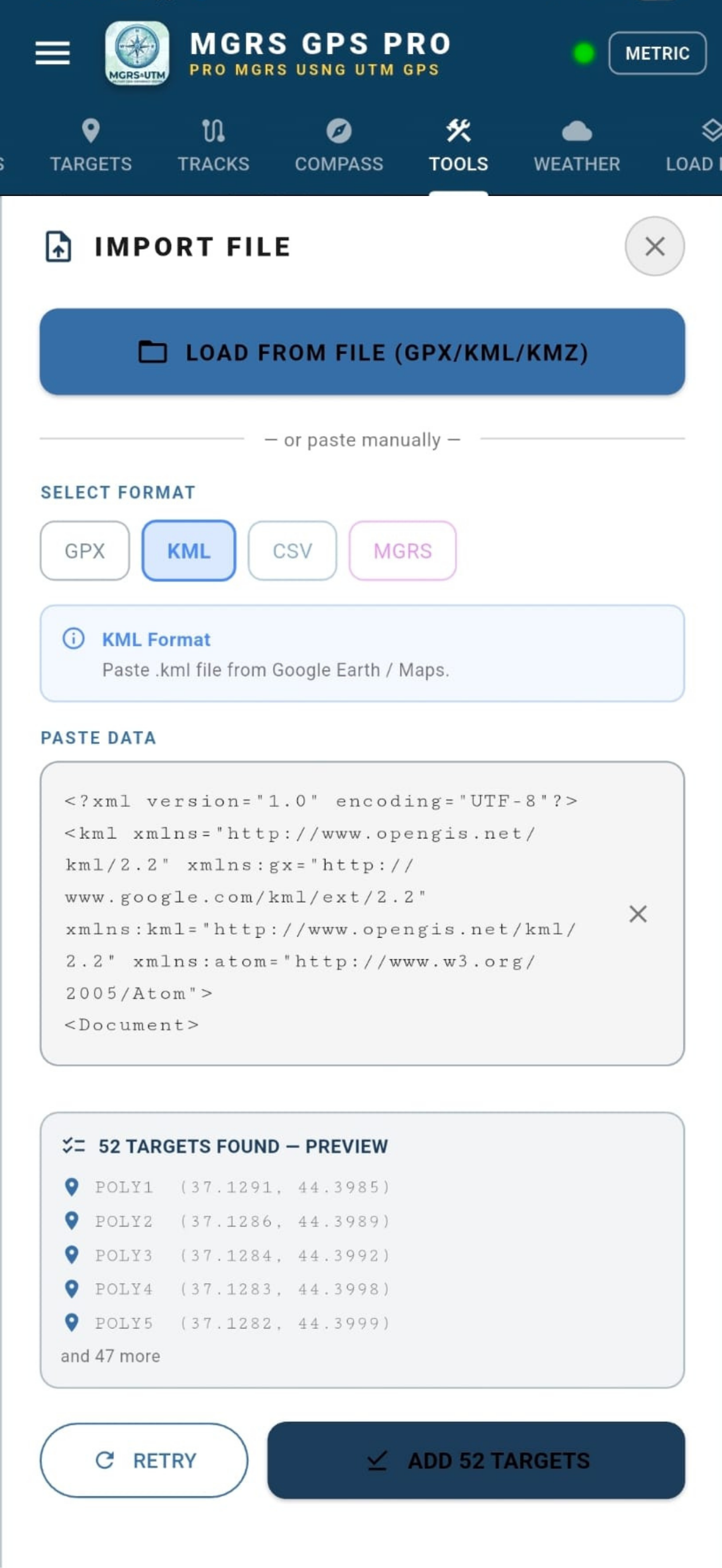
Task: Click the Retry button
Action: [x=144, y=1460]
